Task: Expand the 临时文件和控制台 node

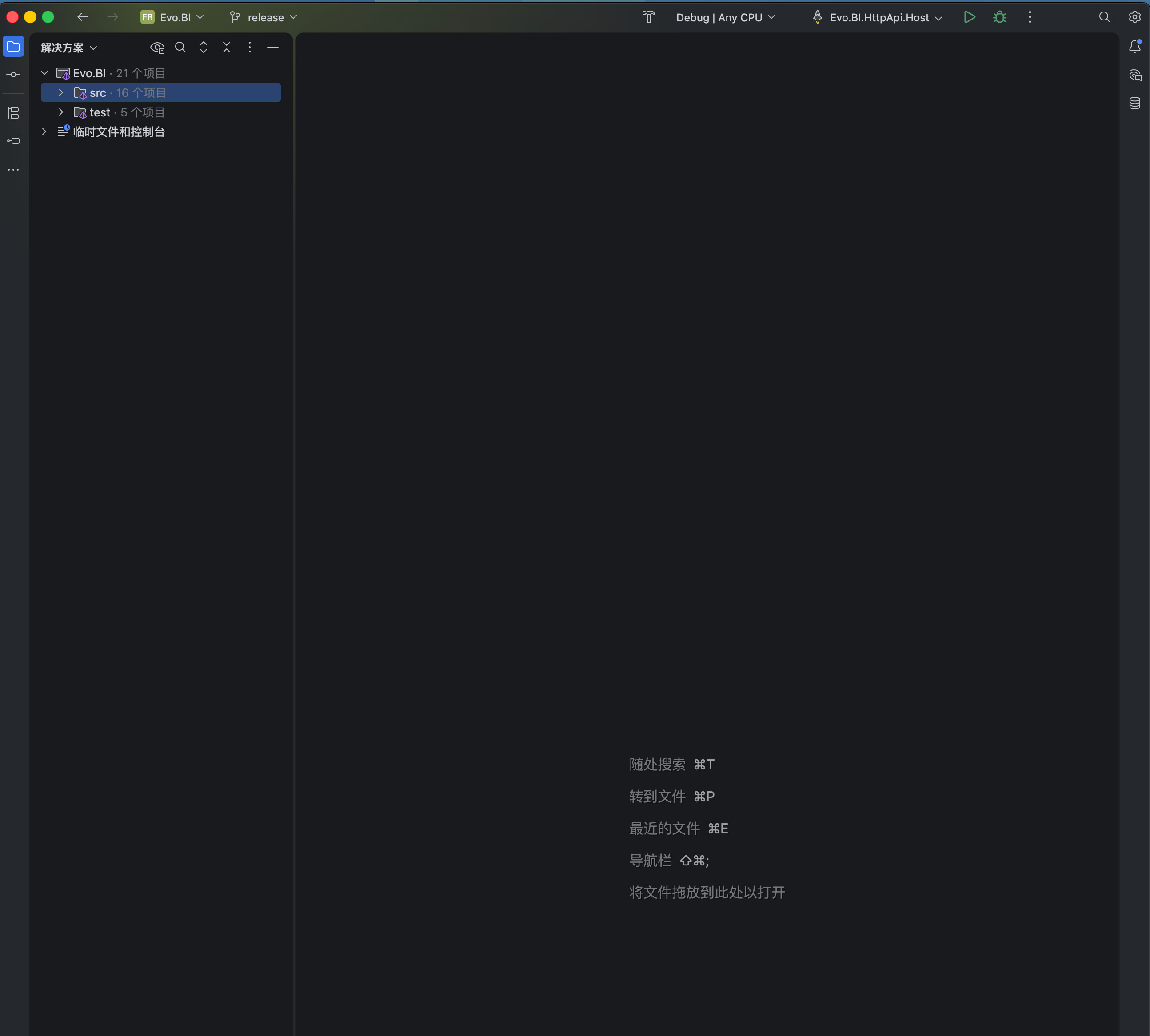Action: [44, 131]
